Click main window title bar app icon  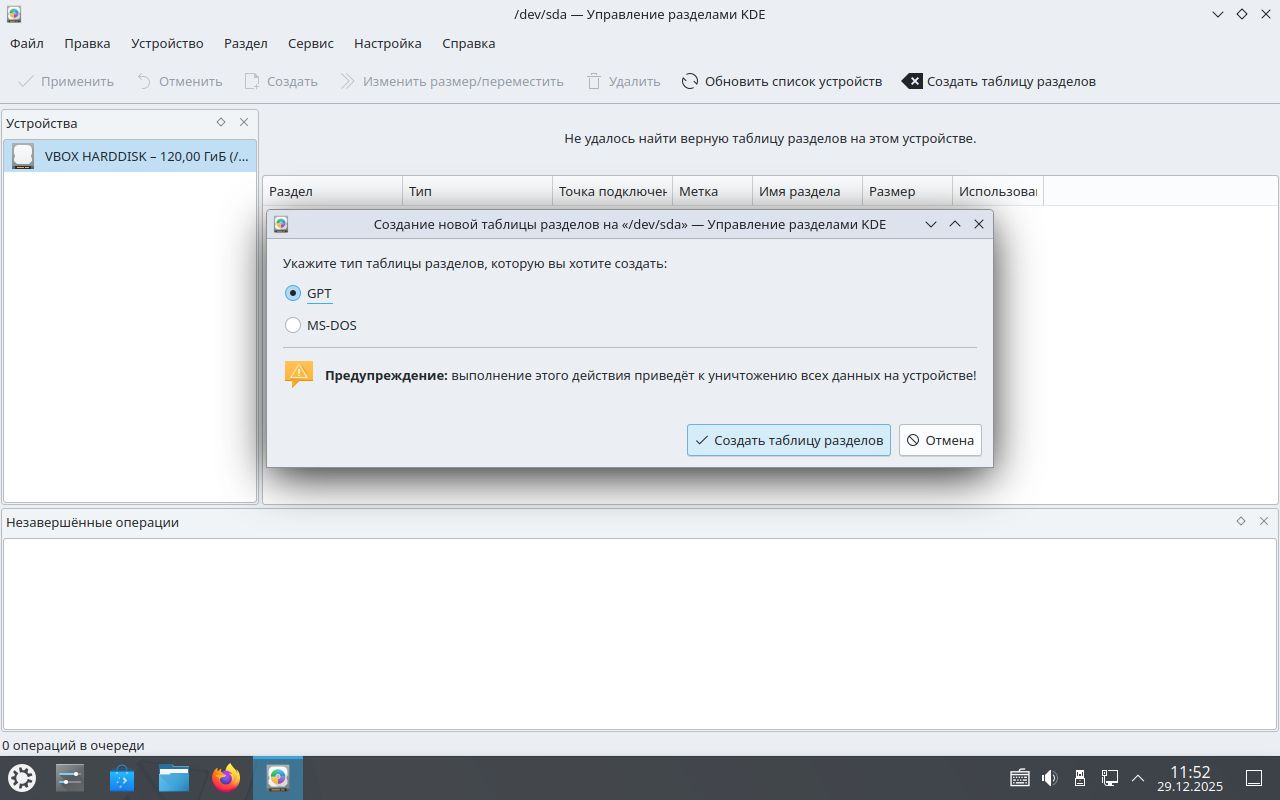click(x=14, y=14)
